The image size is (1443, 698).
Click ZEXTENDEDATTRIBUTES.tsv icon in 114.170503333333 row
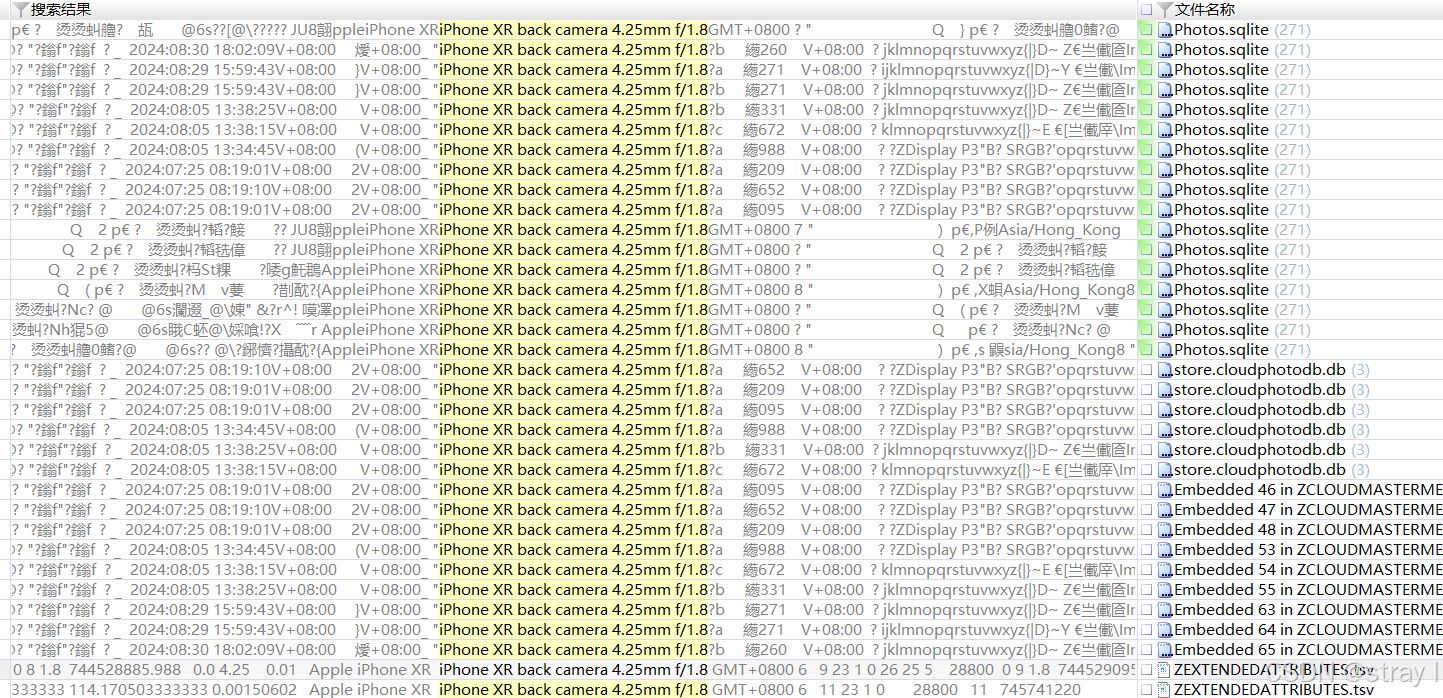tap(1165, 690)
